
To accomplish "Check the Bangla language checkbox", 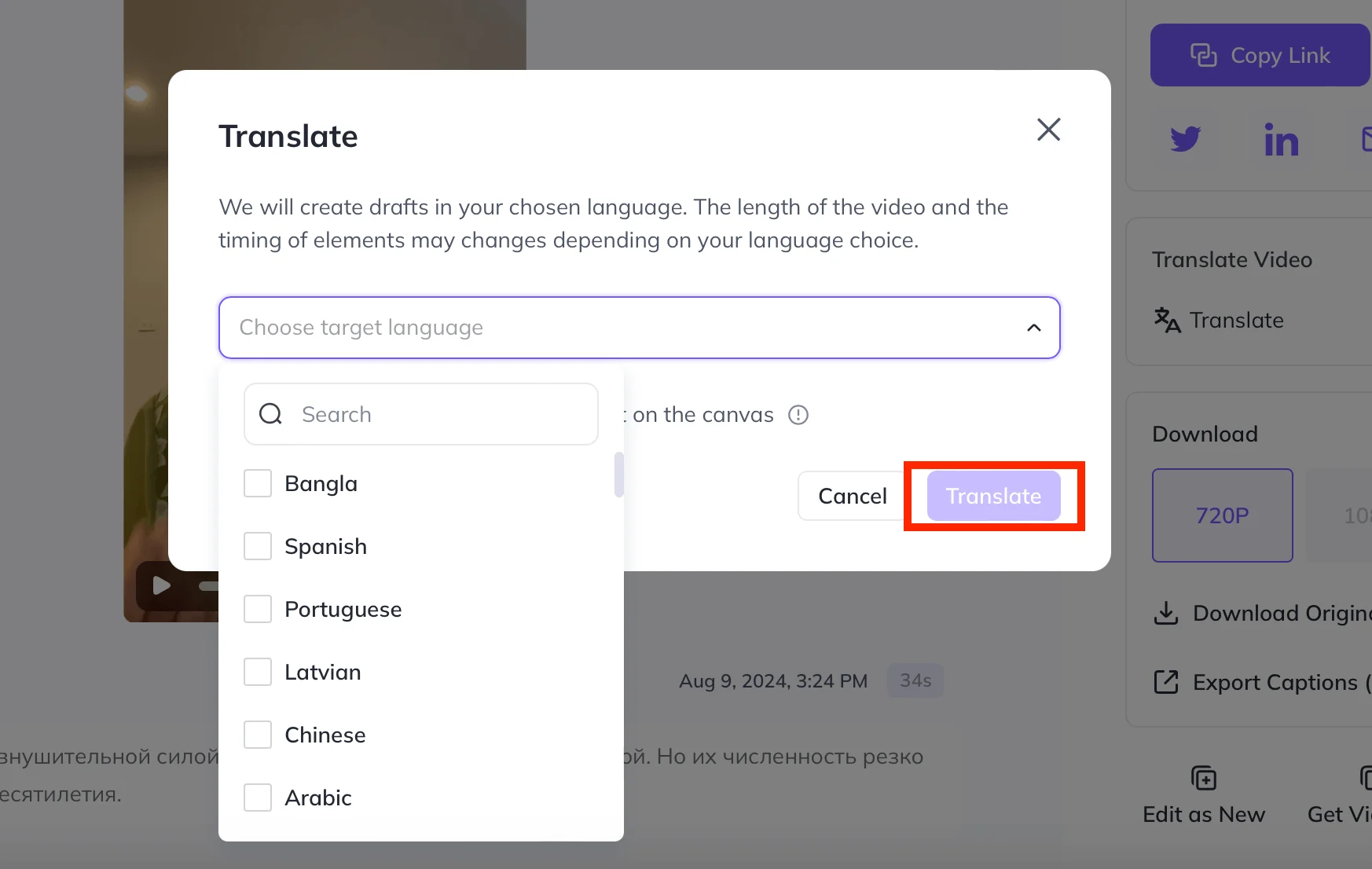I will click(258, 483).
